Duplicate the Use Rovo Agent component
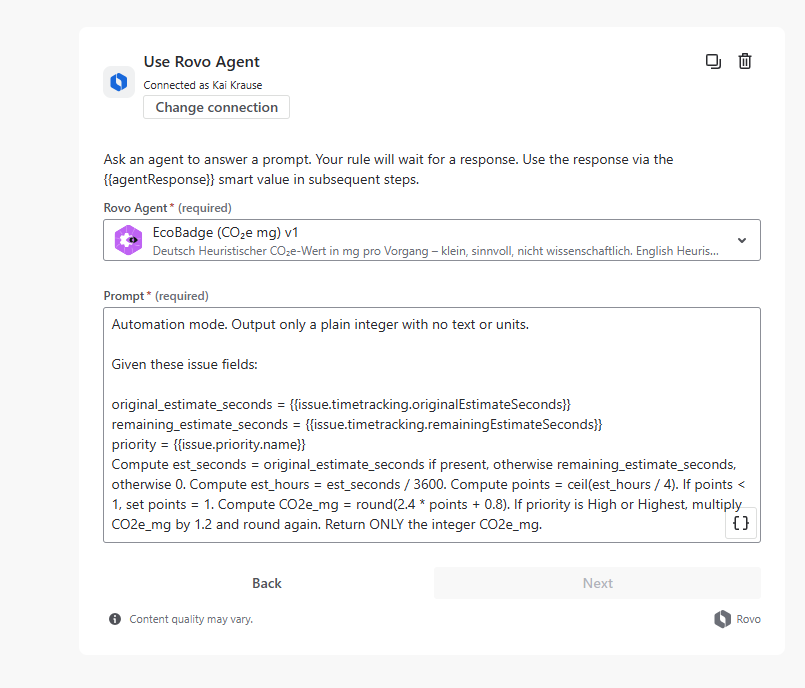The image size is (805, 688). click(713, 61)
